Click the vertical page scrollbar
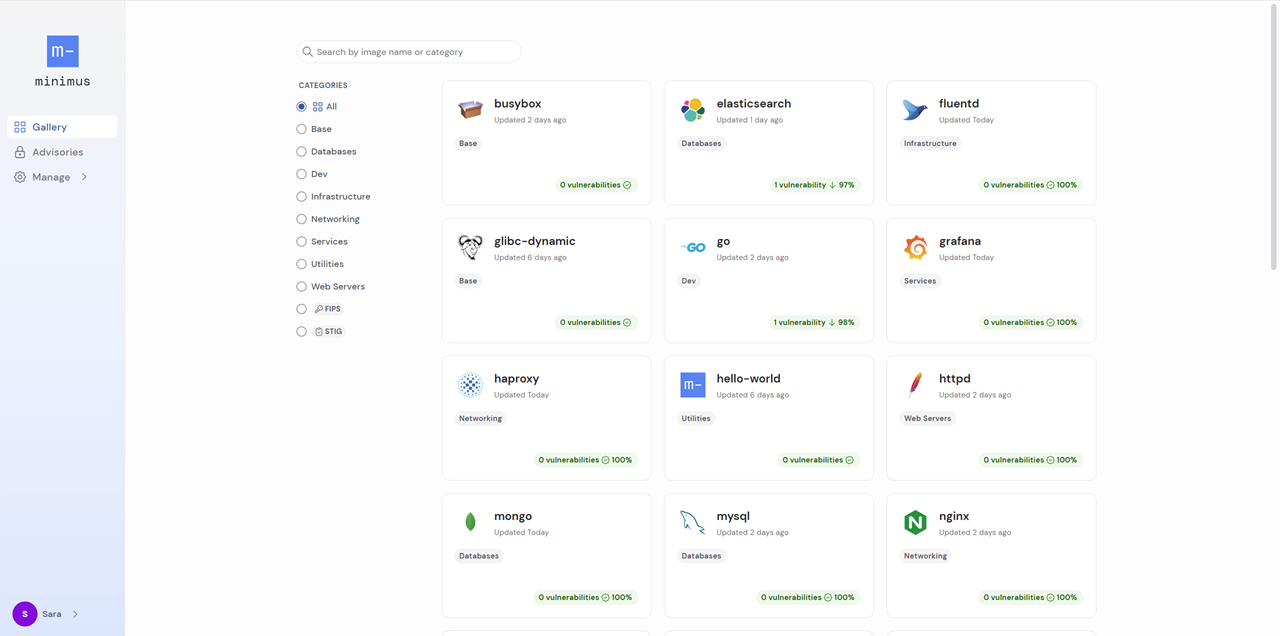 (1273, 135)
